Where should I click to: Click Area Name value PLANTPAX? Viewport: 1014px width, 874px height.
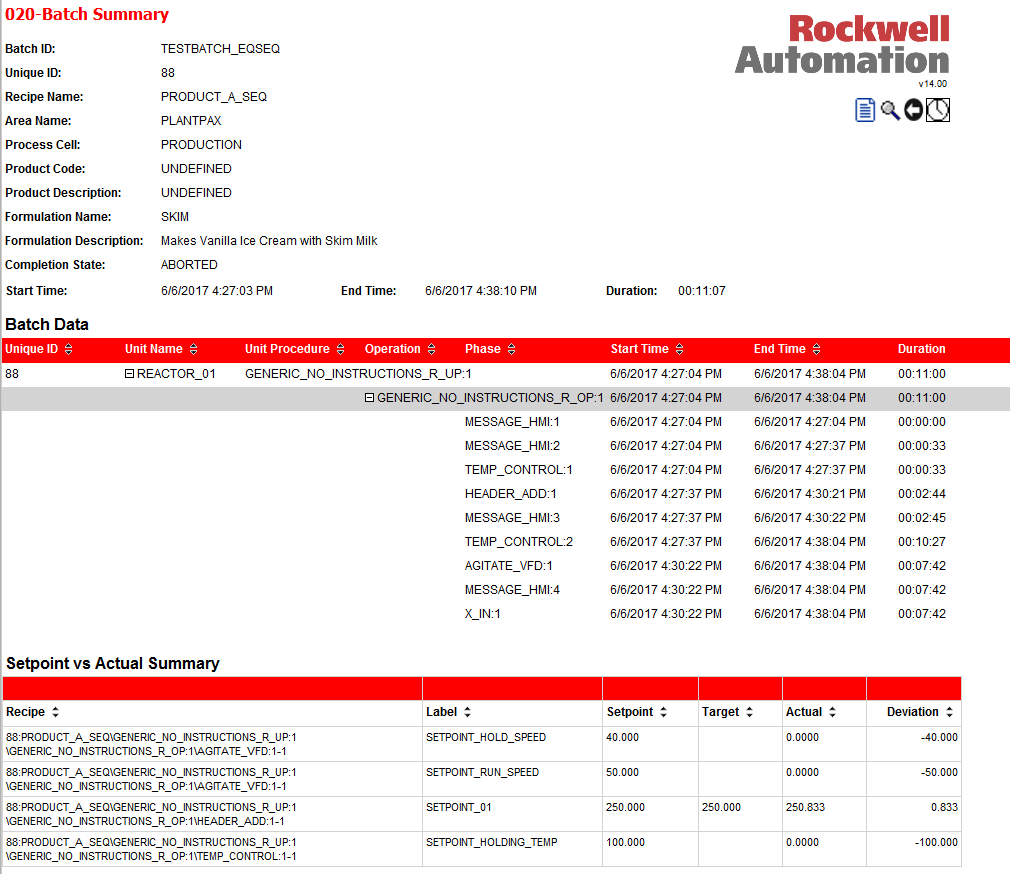[x=191, y=120]
